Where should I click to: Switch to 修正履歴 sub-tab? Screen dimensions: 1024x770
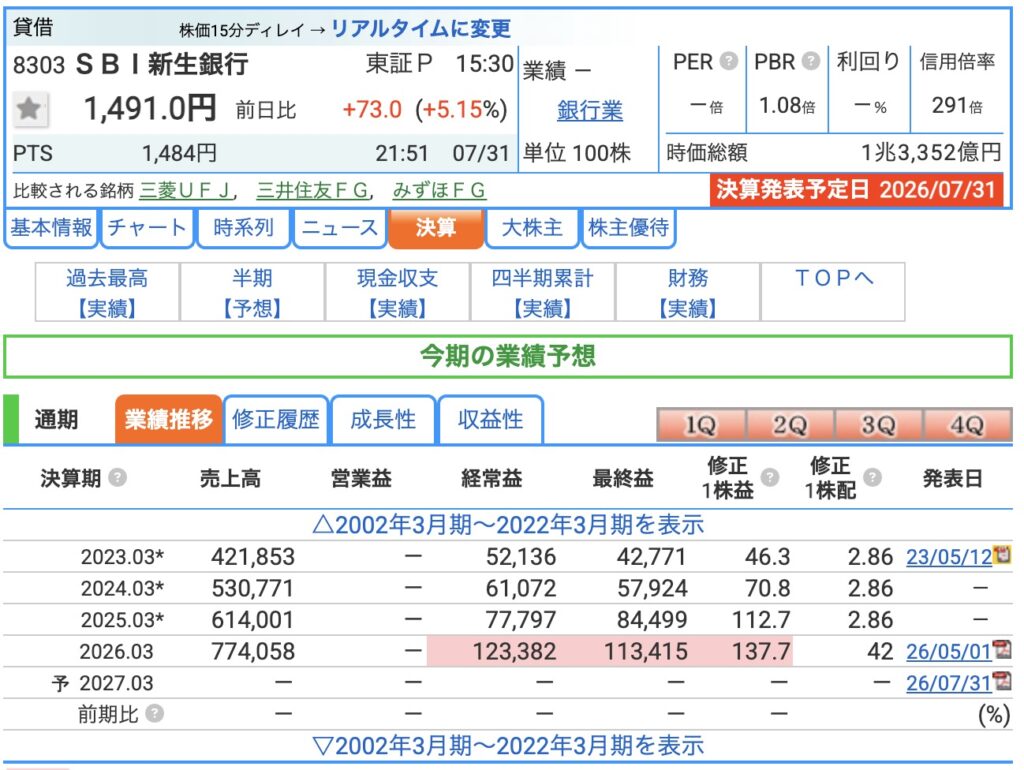276,419
